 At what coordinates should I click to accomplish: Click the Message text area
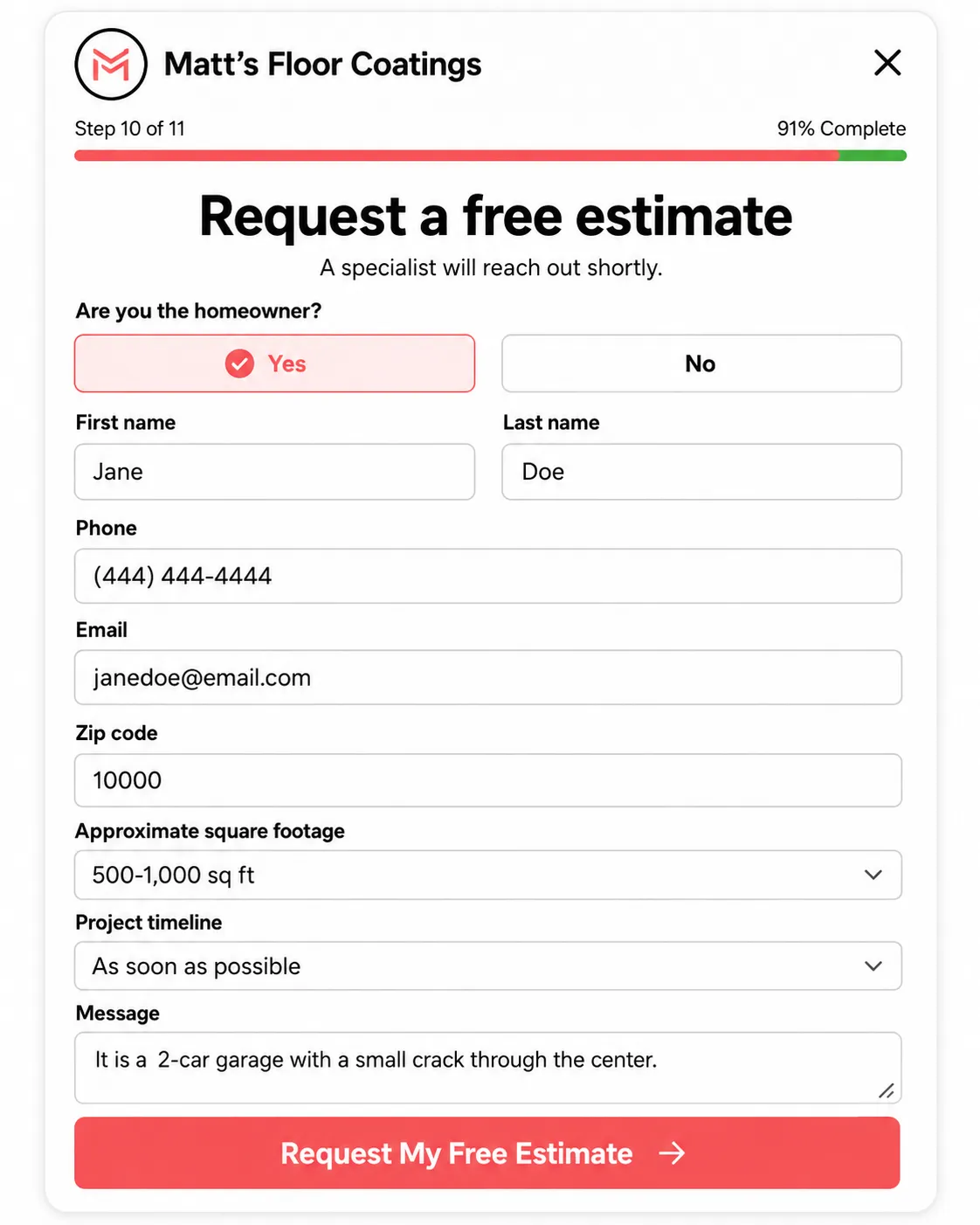[488, 1068]
